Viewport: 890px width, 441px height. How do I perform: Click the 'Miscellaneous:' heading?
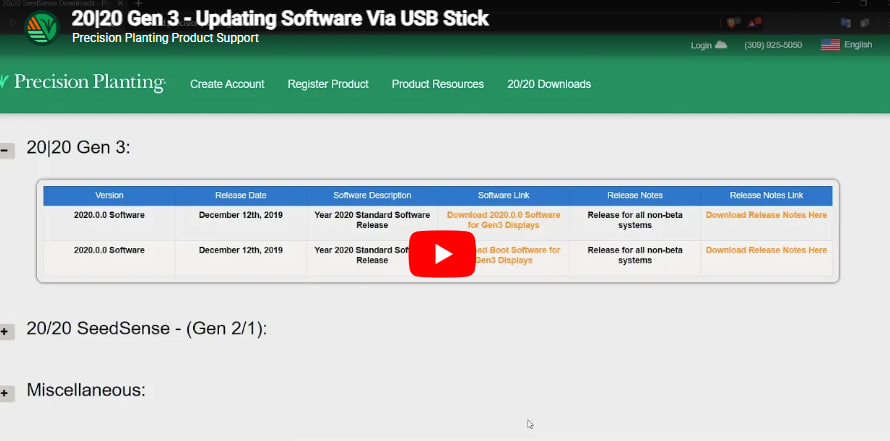tap(86, 390)
